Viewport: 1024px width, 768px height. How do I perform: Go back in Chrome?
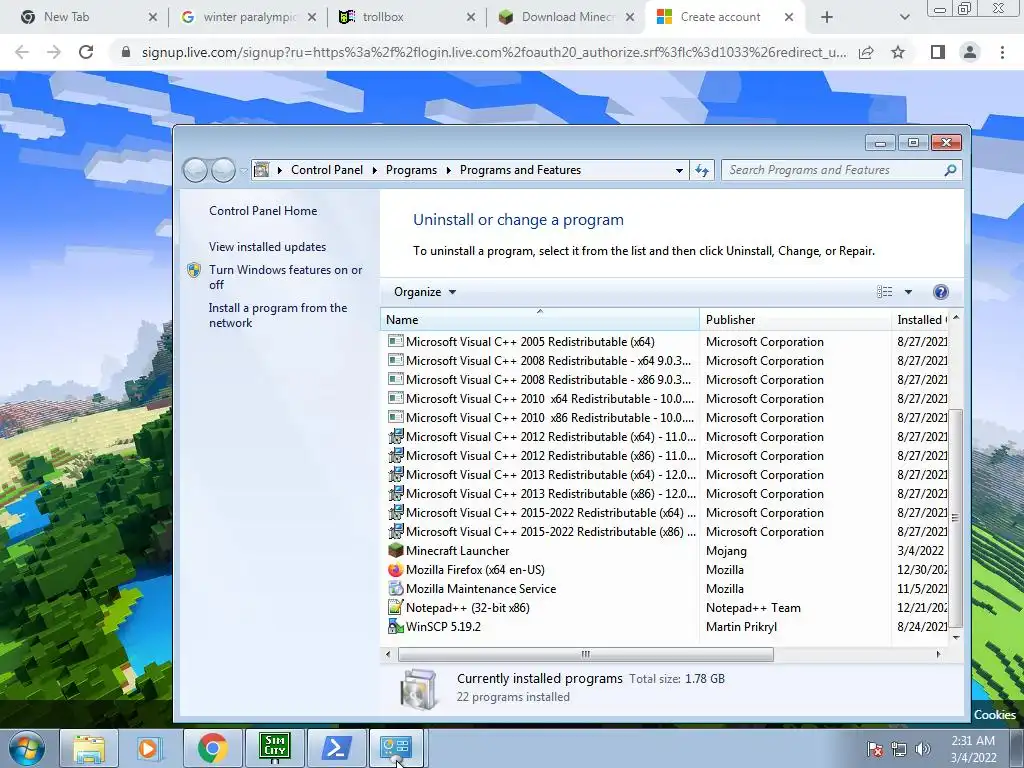(22, 52)
